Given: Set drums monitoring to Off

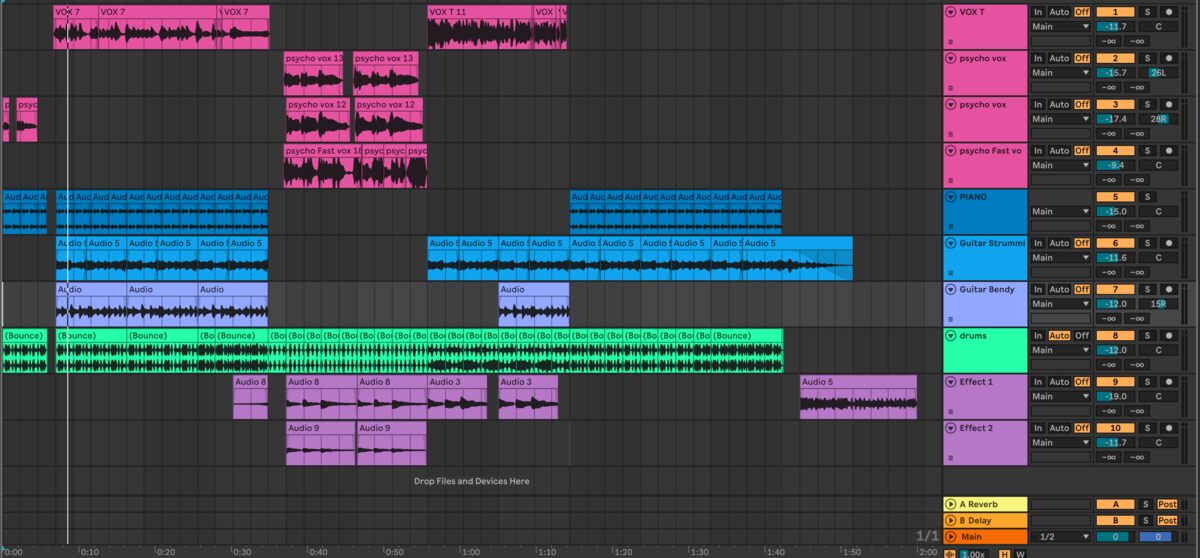Looking at the screenshot, I should click(x=1082, y=336).
